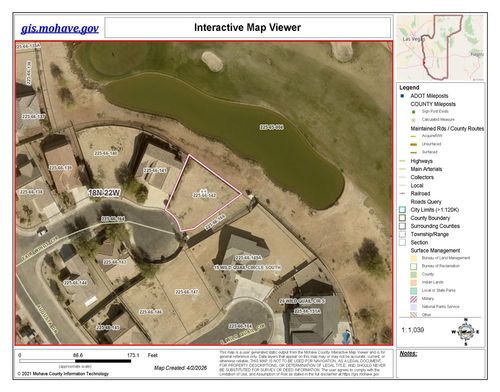Click the County green color swatch
This screenshot has height=392, width=500.
pyautogui.click(x=413, y=274)
